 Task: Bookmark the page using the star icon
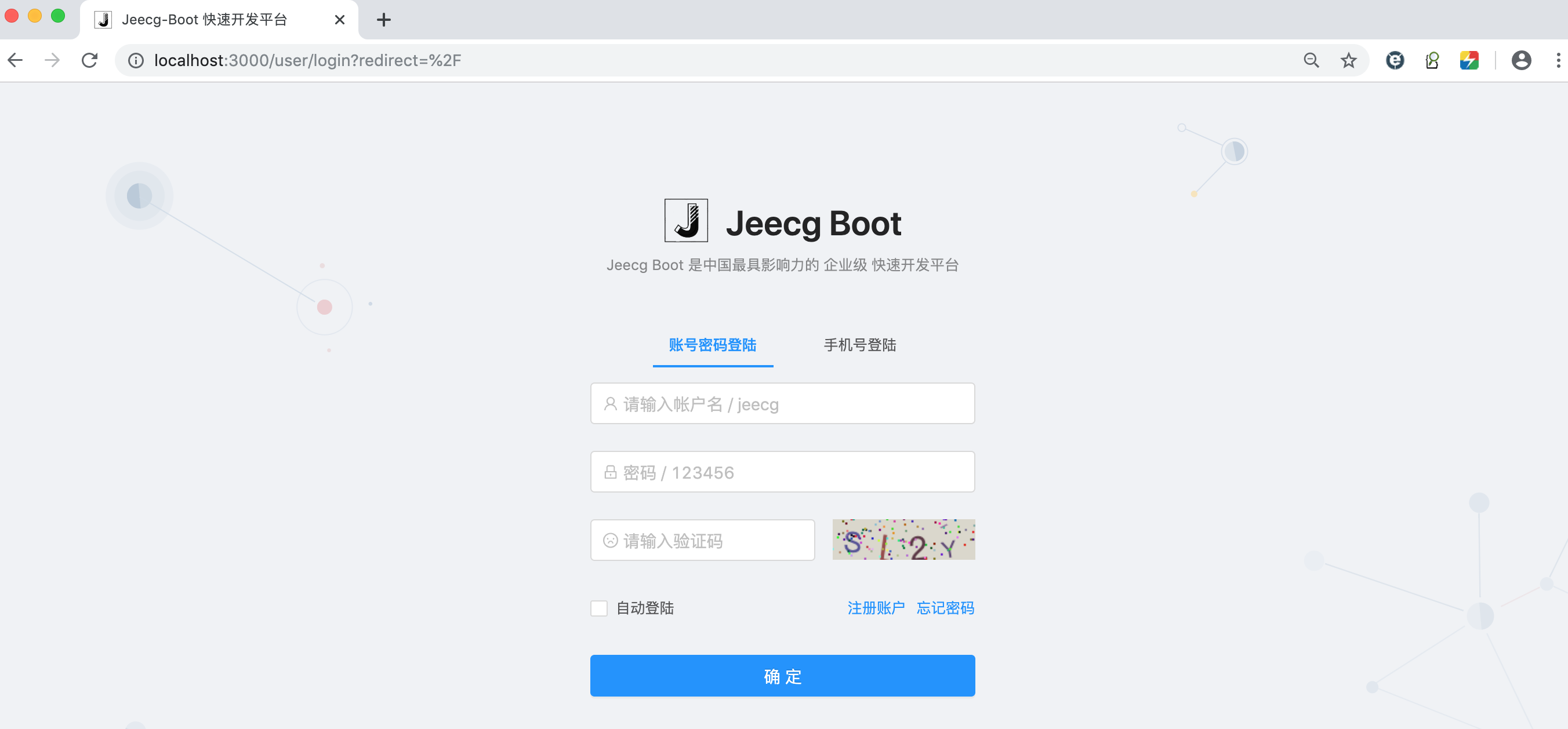[1348, 60]
